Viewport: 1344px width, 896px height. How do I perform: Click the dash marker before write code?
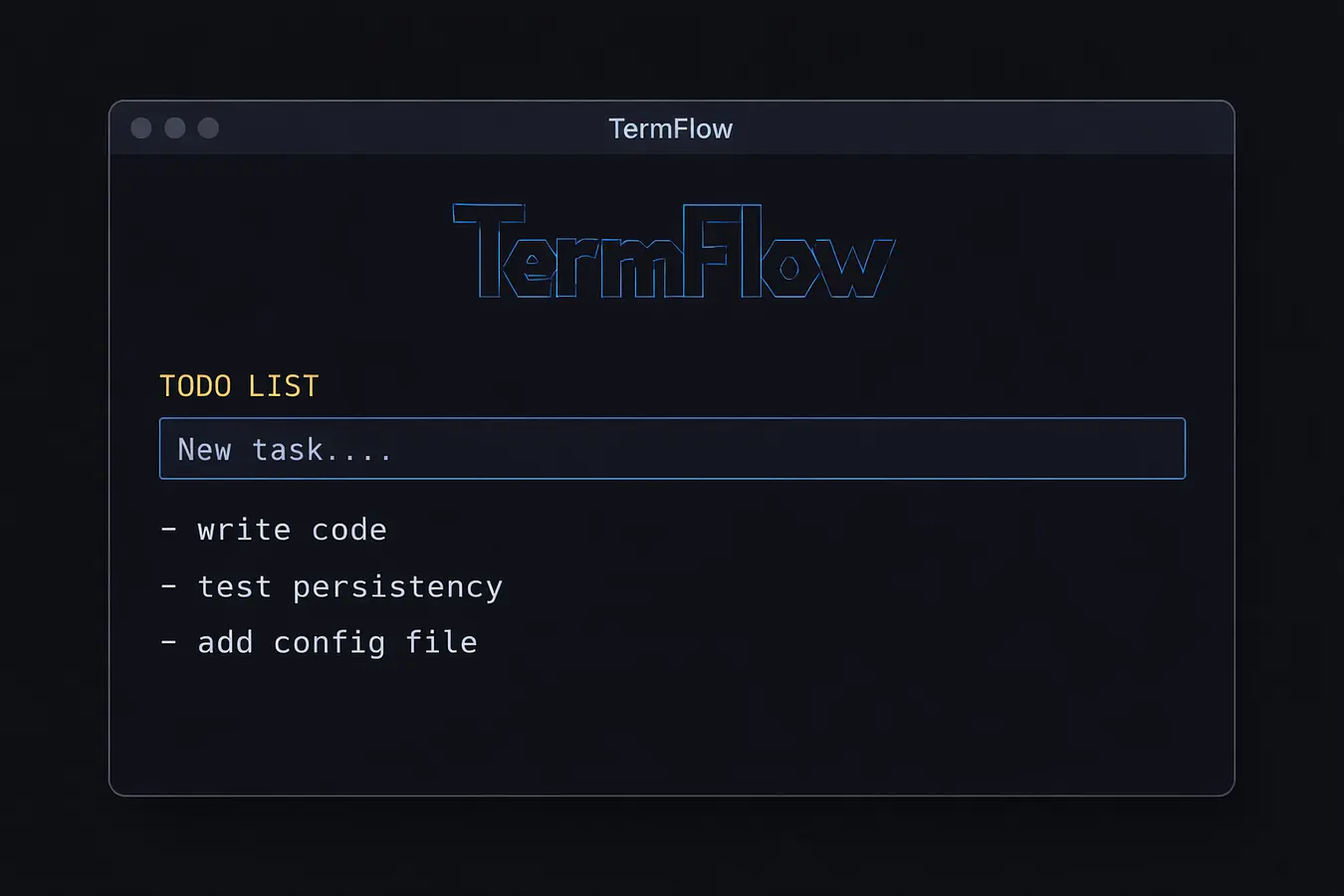[169, 529]
